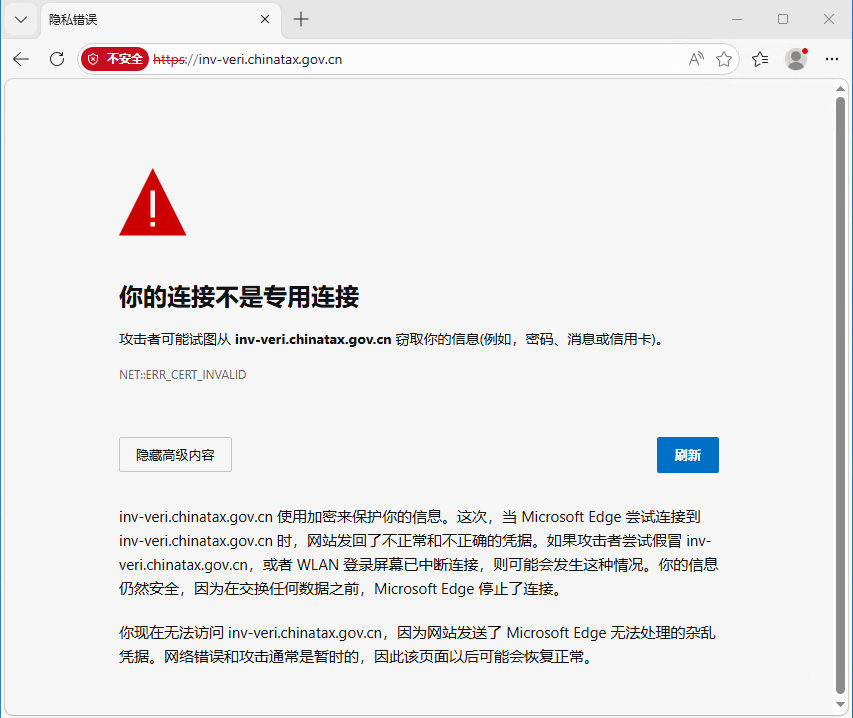Open the tab actions menu chevron
This screenshot has height=718, width=853.
click(x=20, y=19)
